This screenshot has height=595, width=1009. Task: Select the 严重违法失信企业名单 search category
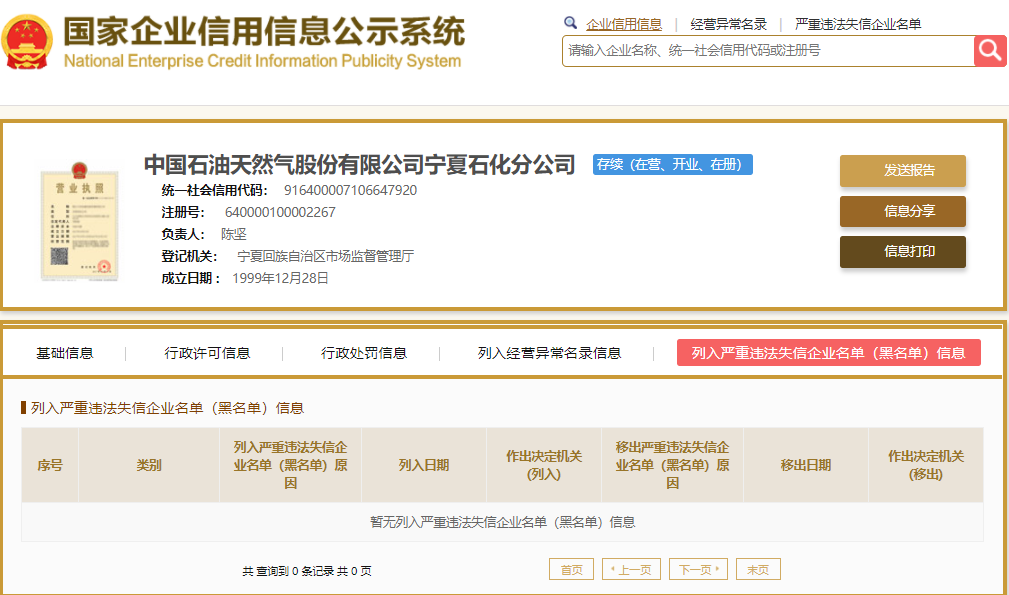858,24
